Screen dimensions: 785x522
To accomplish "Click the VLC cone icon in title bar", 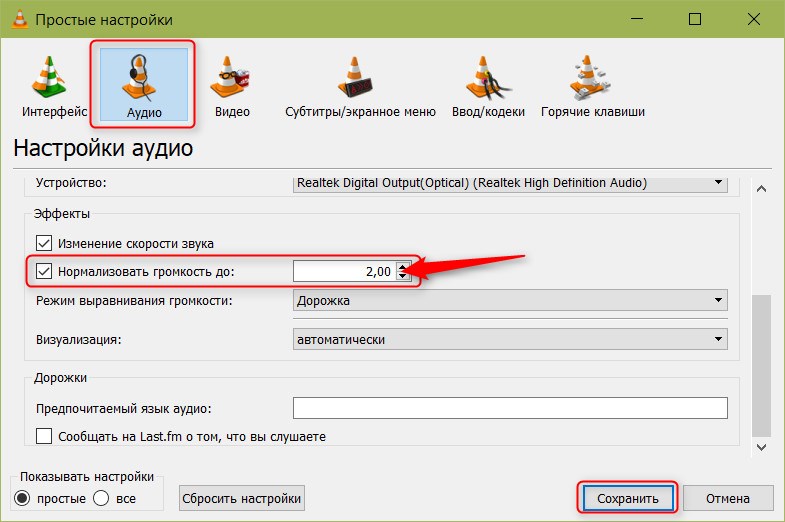I will 19,19.
